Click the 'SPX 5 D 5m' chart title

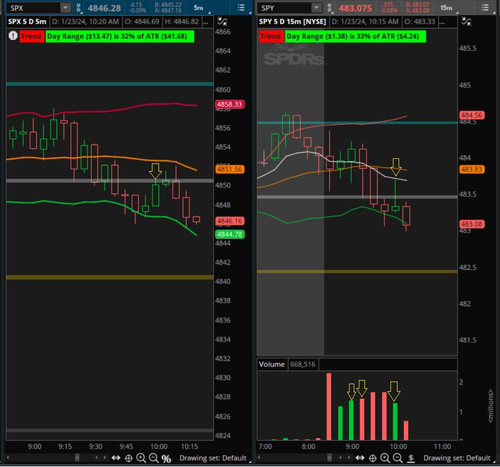27,22
